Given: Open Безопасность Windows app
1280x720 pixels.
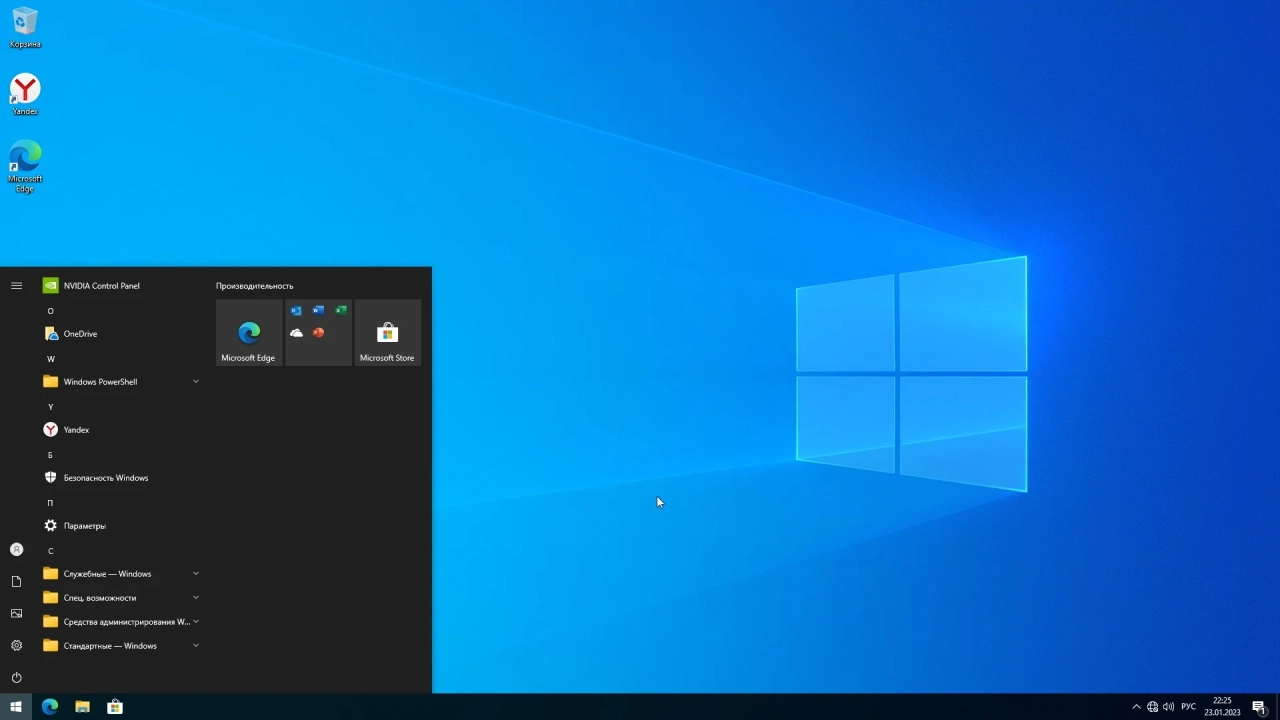Looking at the screenshot, I should [120, 478].
